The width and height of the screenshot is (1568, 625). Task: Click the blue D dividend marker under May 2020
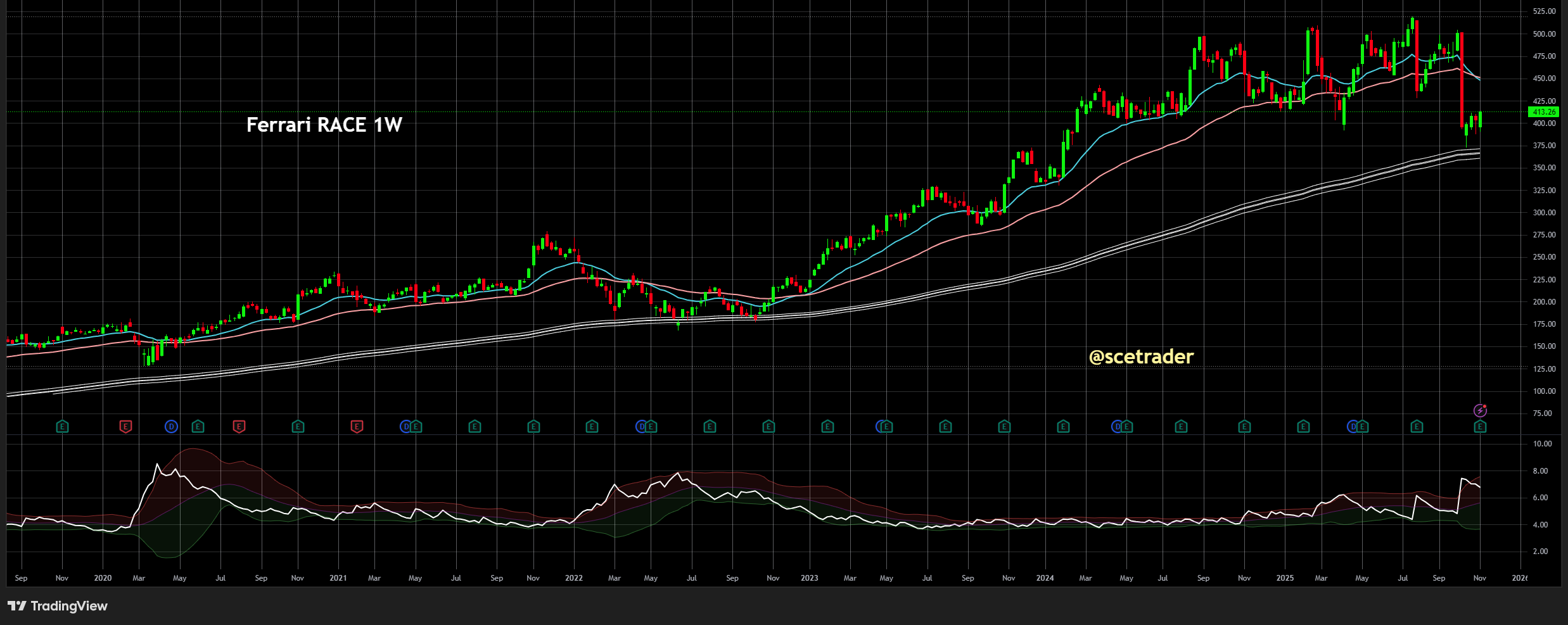pyautogui.click(x=170, y=427)
